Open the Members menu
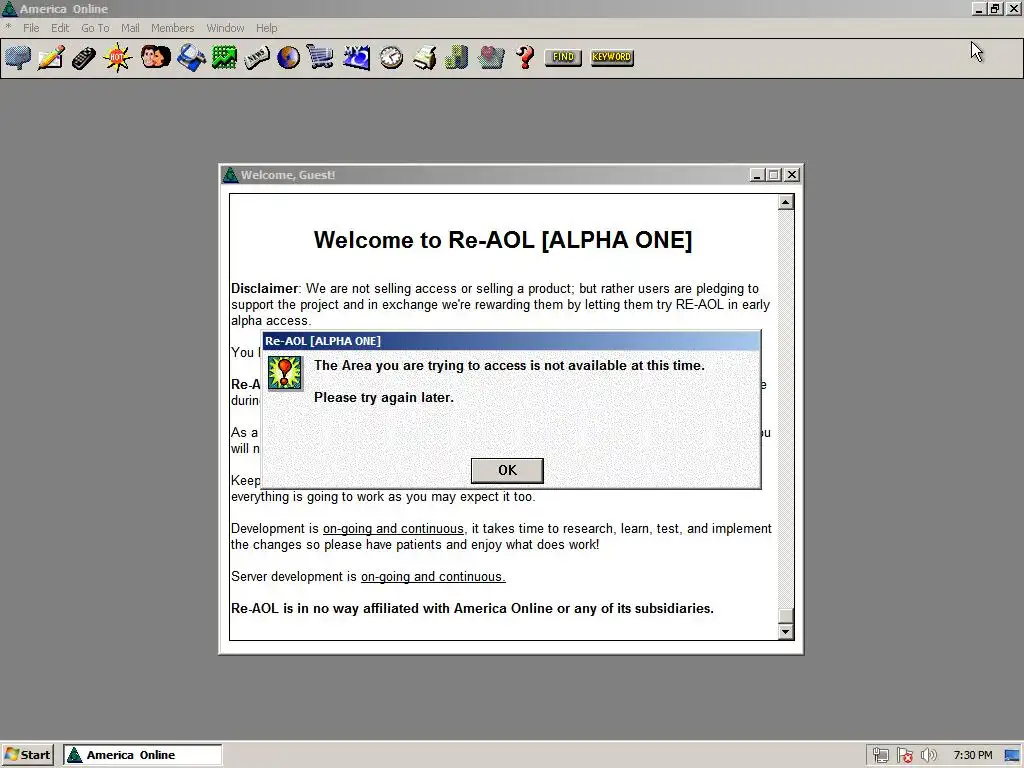Screen dimensions: 1024x768 coord(172,28)
